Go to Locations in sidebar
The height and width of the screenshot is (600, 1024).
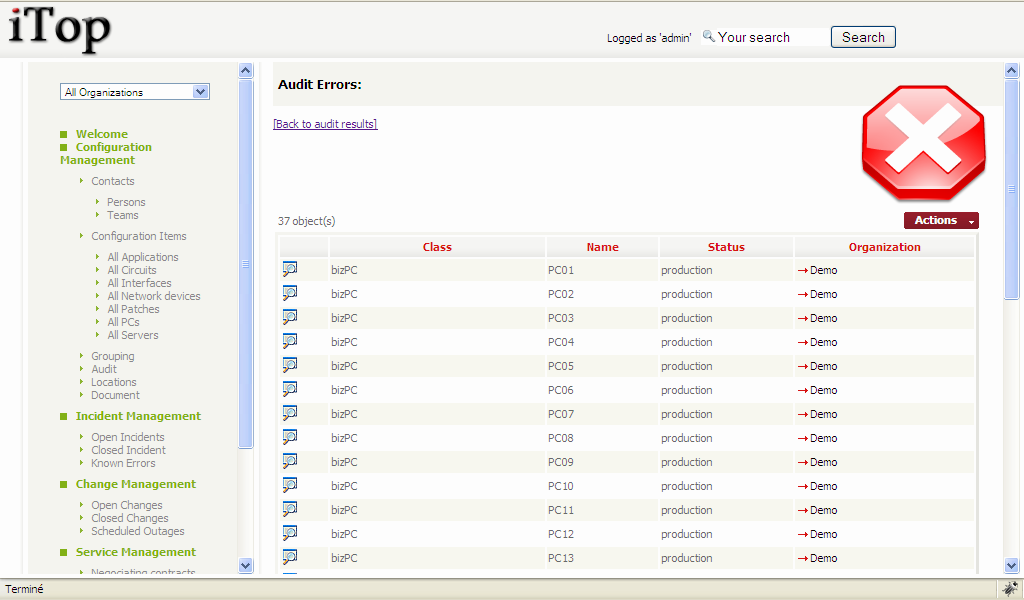[x=114, y=382]
